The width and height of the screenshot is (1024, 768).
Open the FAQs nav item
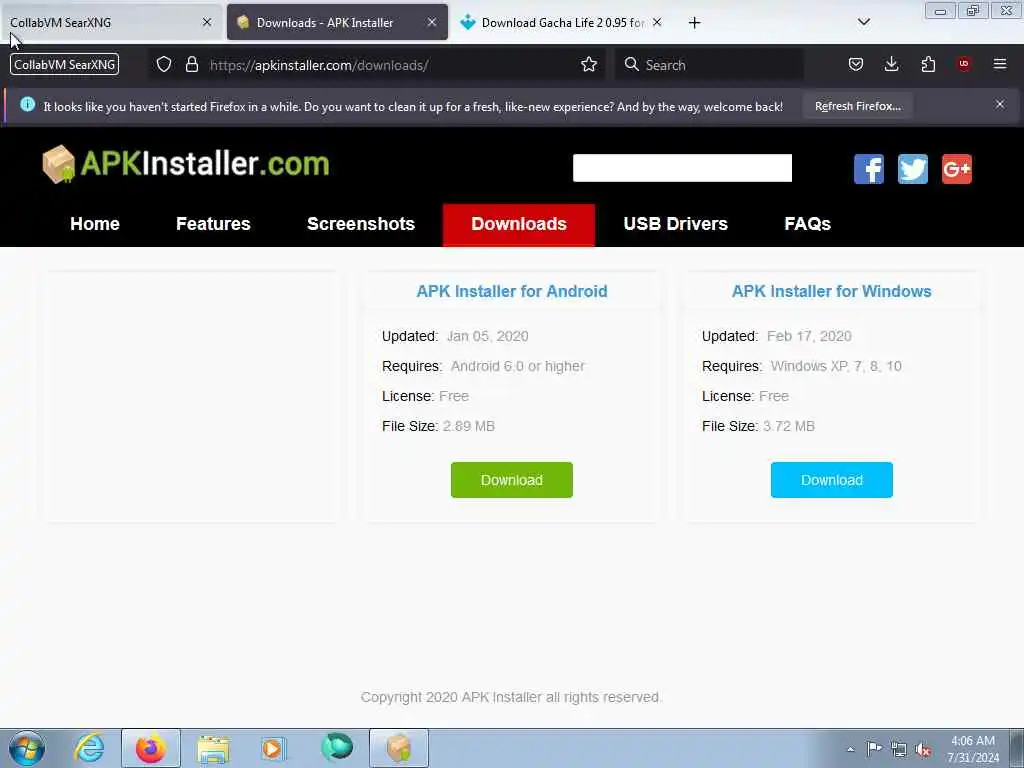coord(807,224)
